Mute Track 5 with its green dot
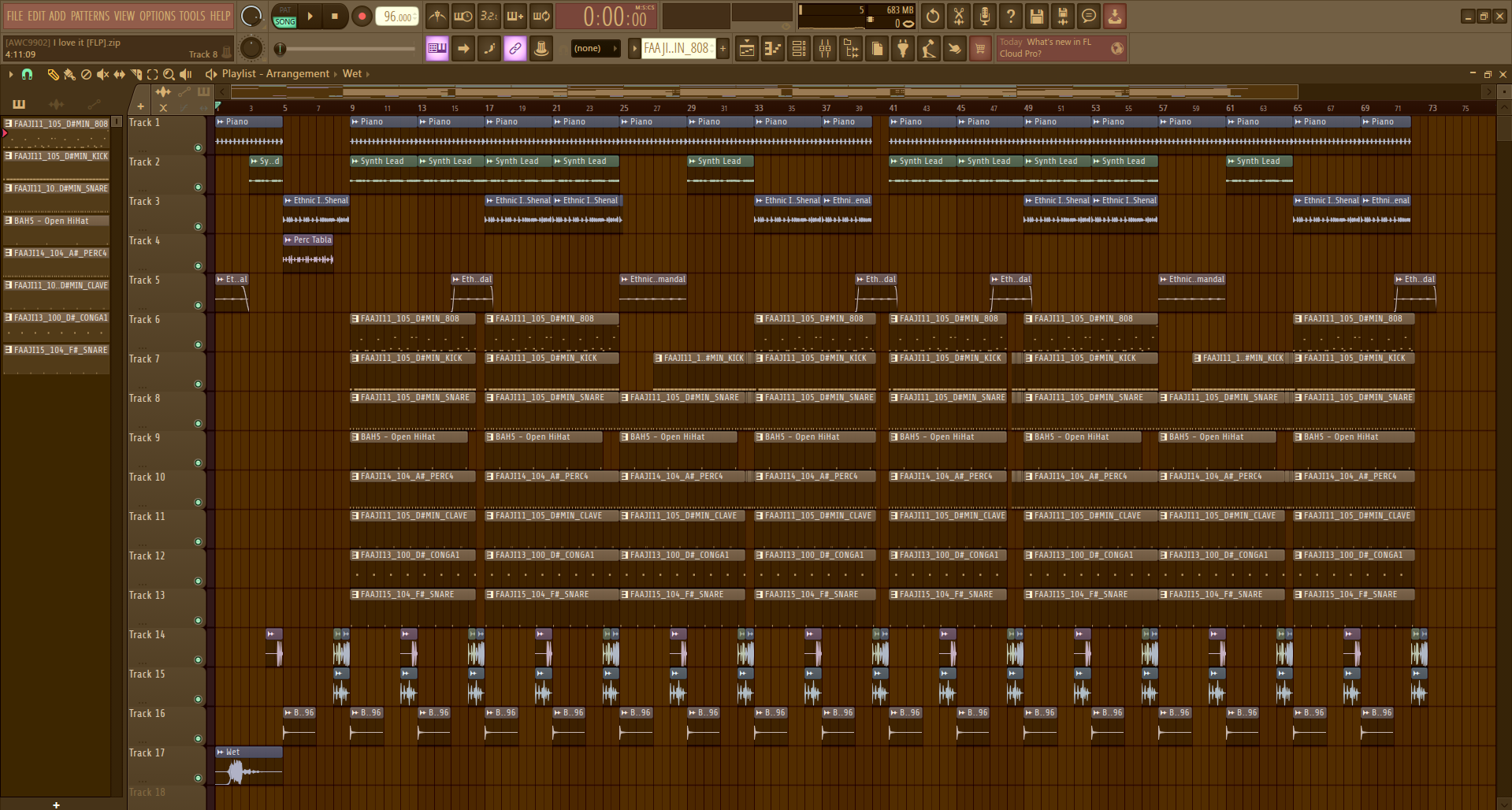1512x810 pixels. point(198,305)
